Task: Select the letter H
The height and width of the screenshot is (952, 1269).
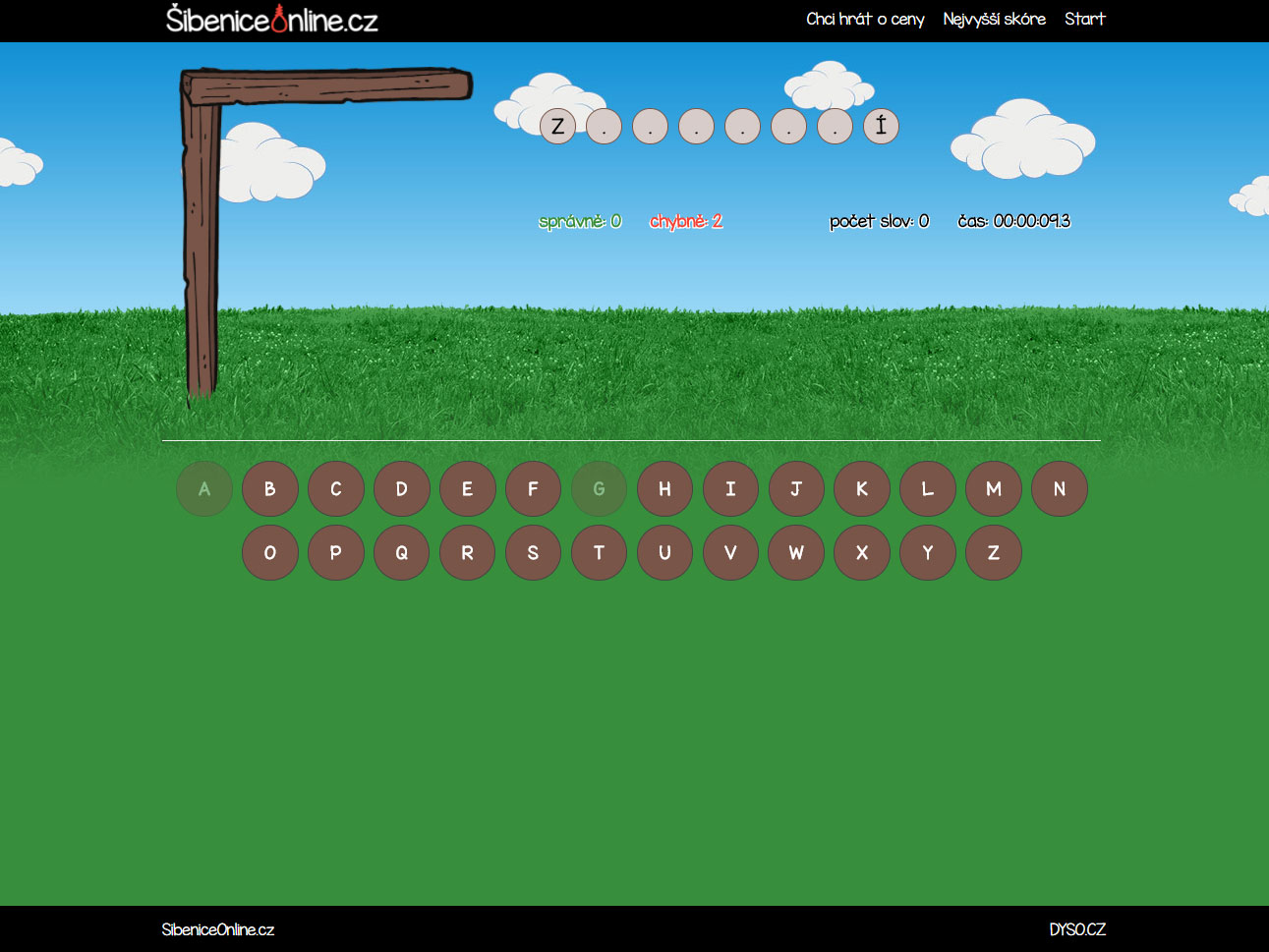Action: (665, 488)
